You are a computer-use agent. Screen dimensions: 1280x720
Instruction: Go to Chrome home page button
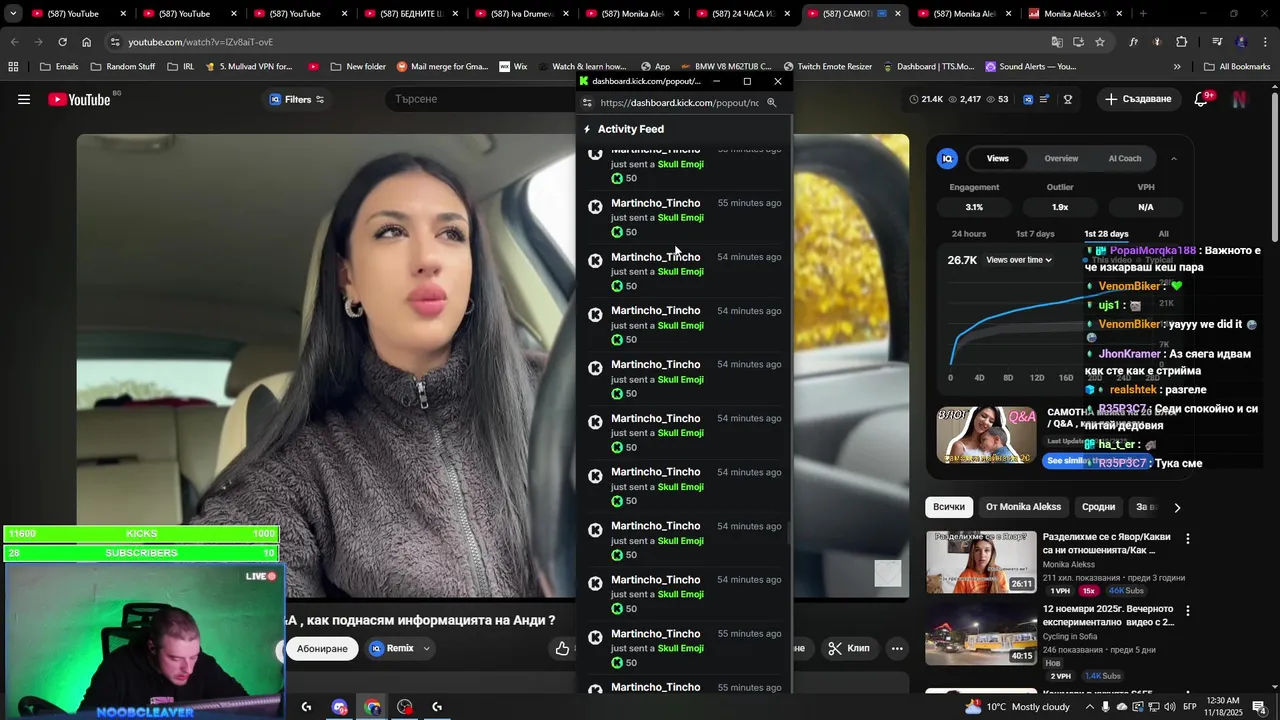pyautogui.click(x=87, y=42)
